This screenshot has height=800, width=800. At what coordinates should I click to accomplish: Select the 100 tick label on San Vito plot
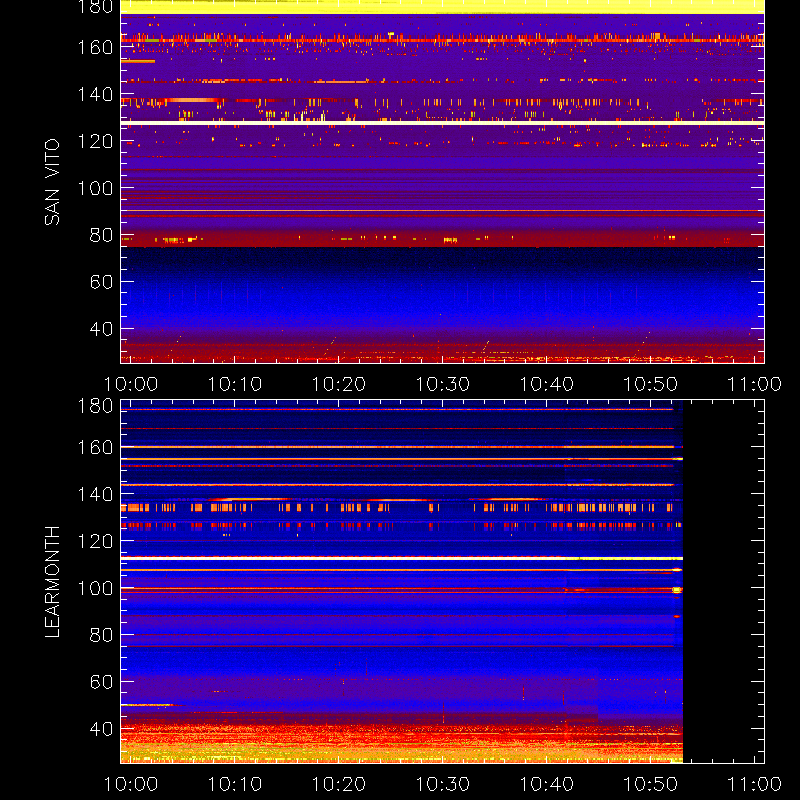point(95,188)
